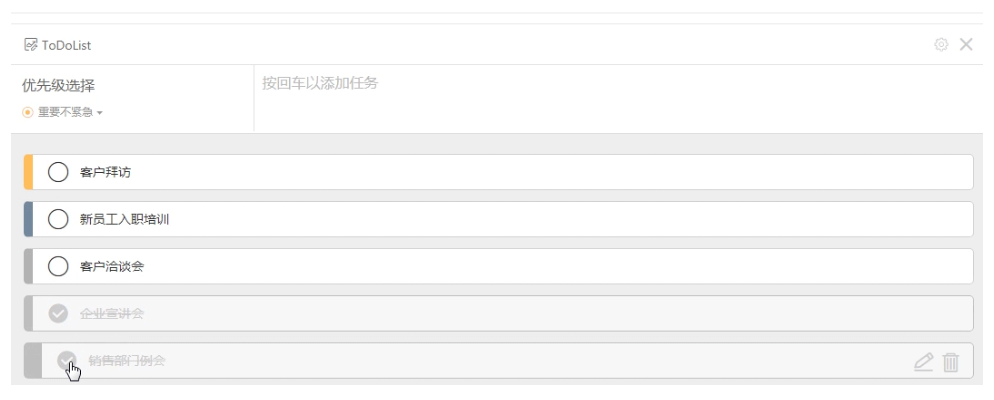Select the 新员工入职培训 task title

124,219
